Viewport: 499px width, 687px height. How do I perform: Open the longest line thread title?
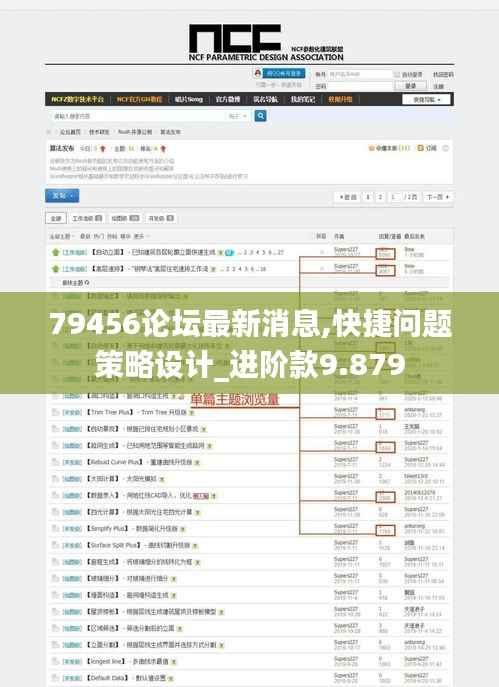tap(127, 661)
